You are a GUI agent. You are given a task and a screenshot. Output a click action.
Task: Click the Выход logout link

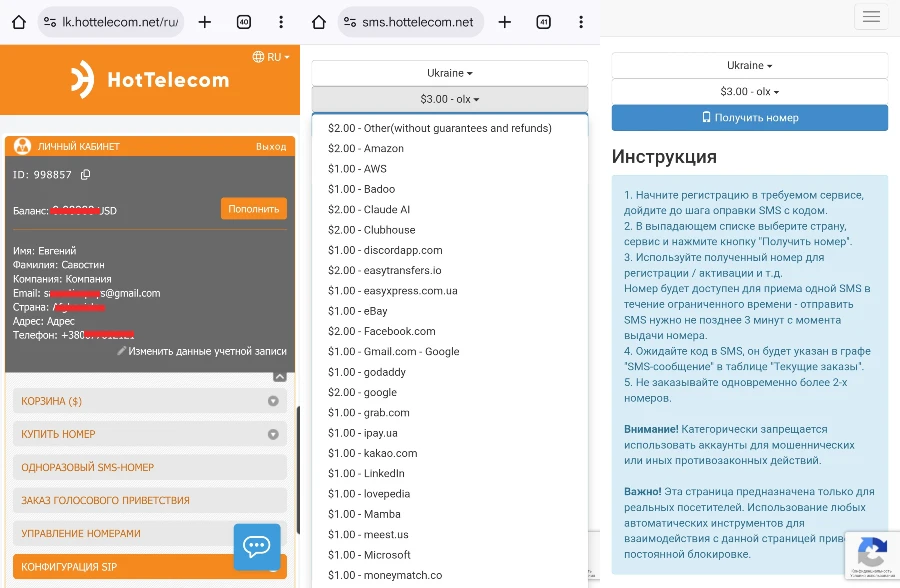pos(271,147)
